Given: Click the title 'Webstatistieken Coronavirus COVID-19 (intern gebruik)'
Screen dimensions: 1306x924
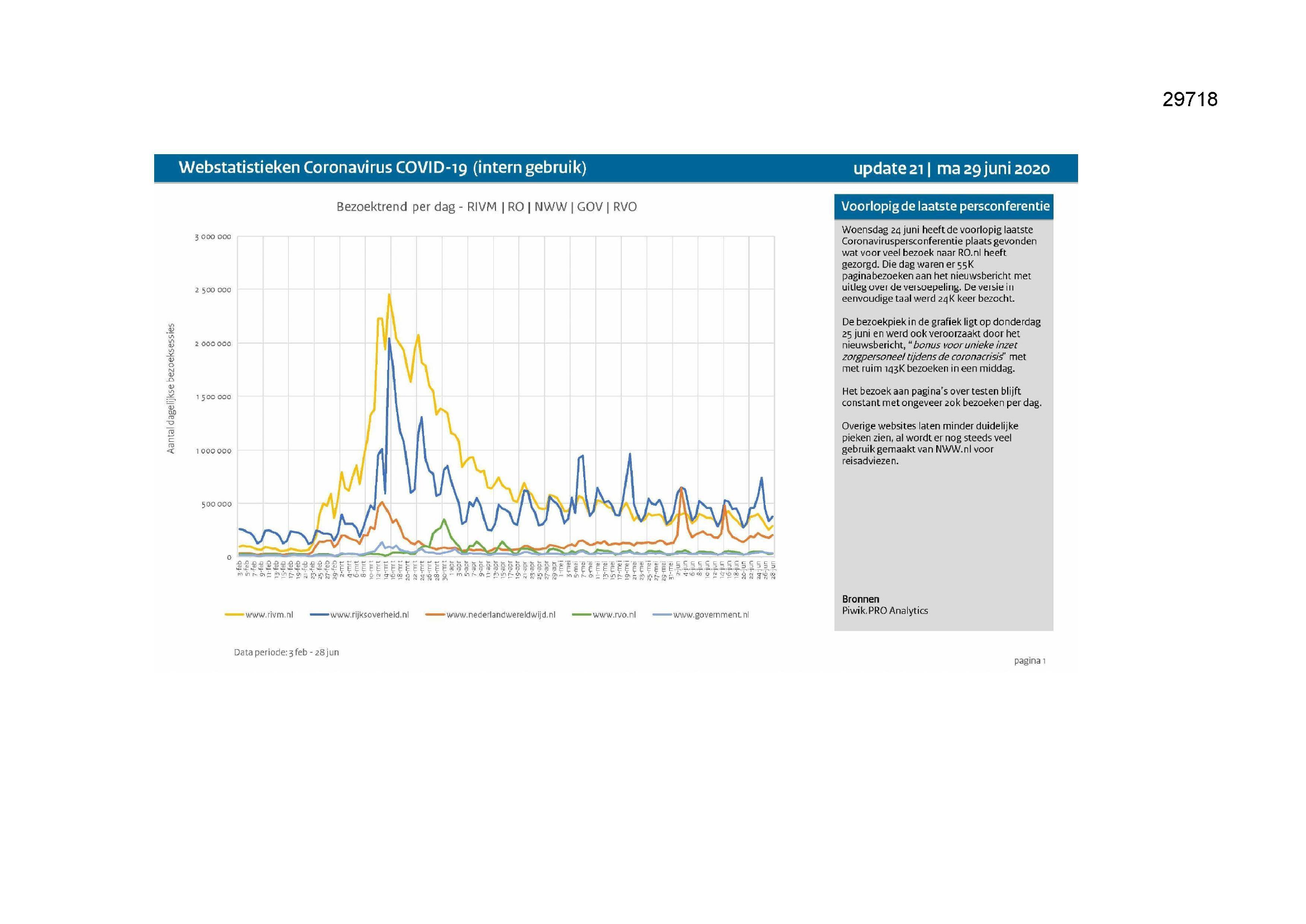Looking at the screenshot, I should [x=382, y=167].
